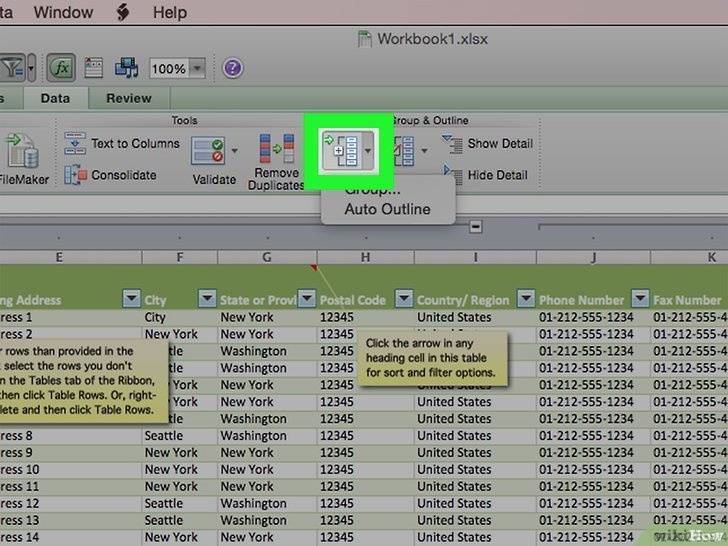This screenshot has height=546, width=728.
Task: Open the Window menu in menu bar
Action: point(62,14)
